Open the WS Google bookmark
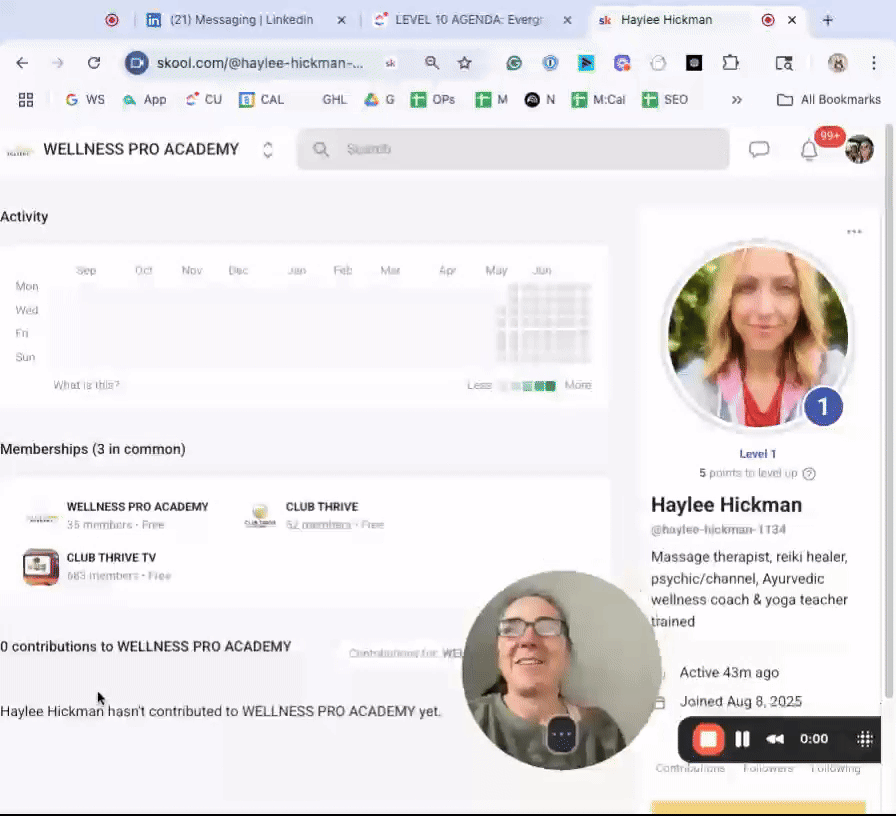This screenshot has height=816, width=896. point(85,100)
